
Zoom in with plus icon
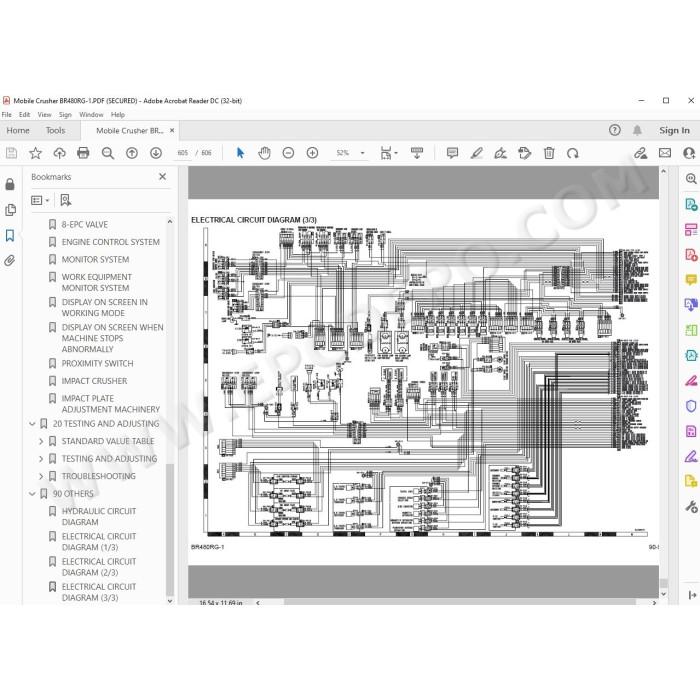312,153
